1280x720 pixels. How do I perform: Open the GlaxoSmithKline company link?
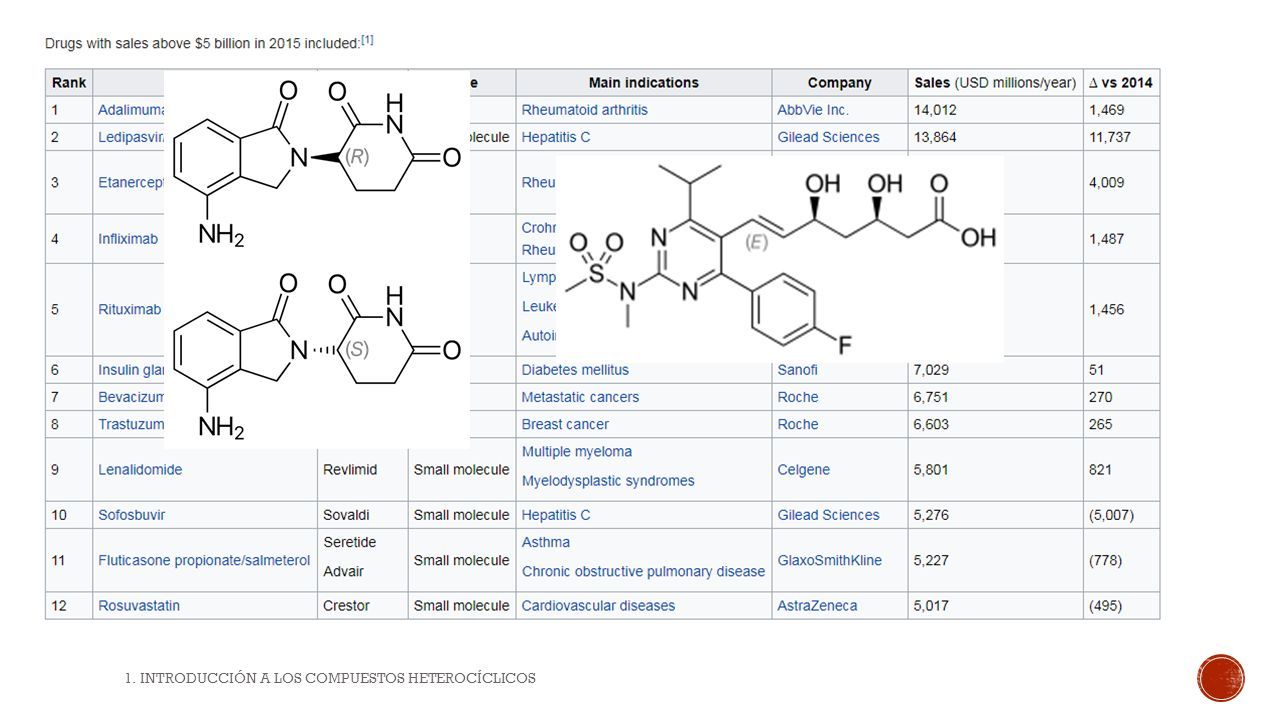pyautogui.click(x=829, y=560)
